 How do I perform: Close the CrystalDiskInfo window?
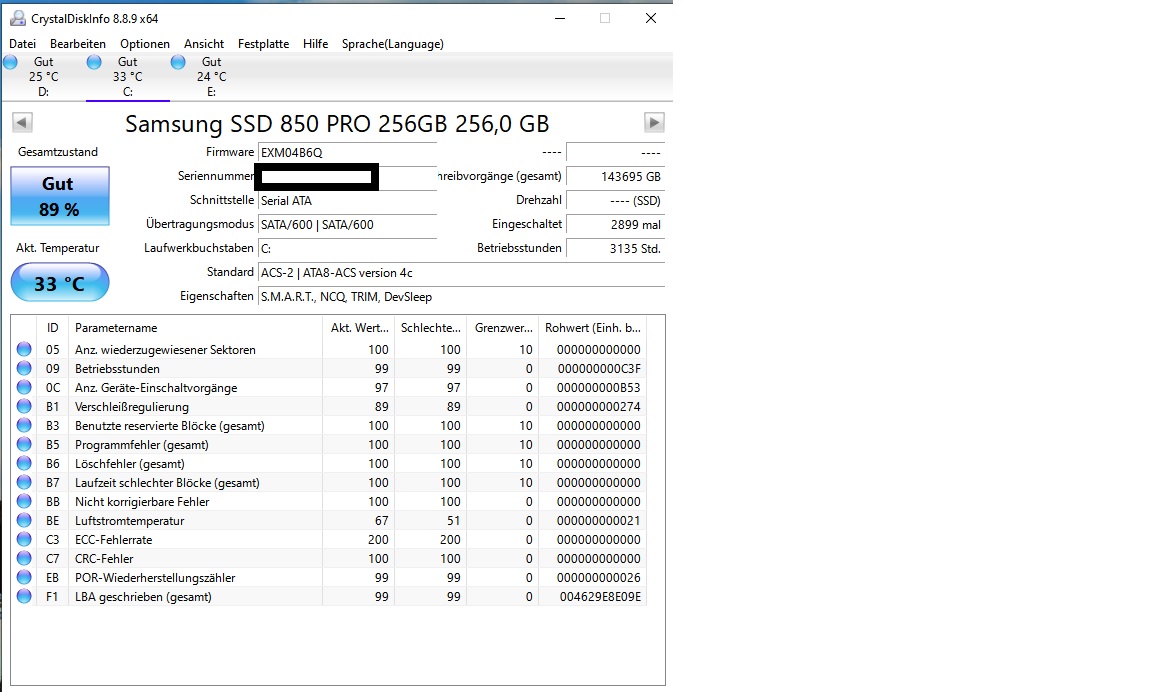tap(651, 18)
